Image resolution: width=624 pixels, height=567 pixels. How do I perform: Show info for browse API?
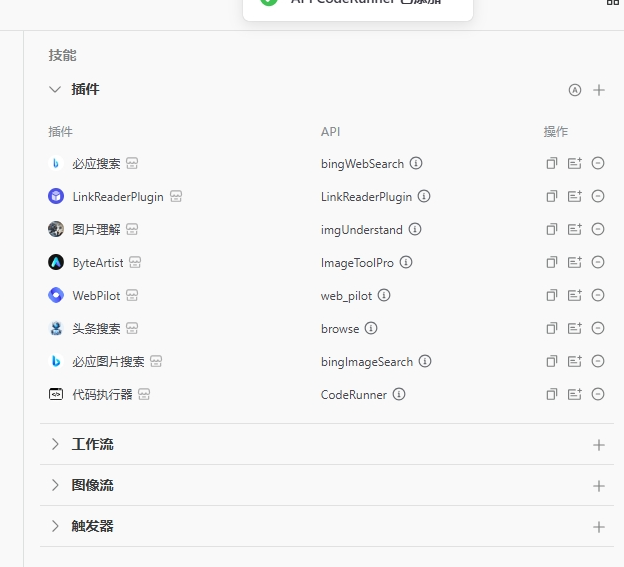(371, 328)
